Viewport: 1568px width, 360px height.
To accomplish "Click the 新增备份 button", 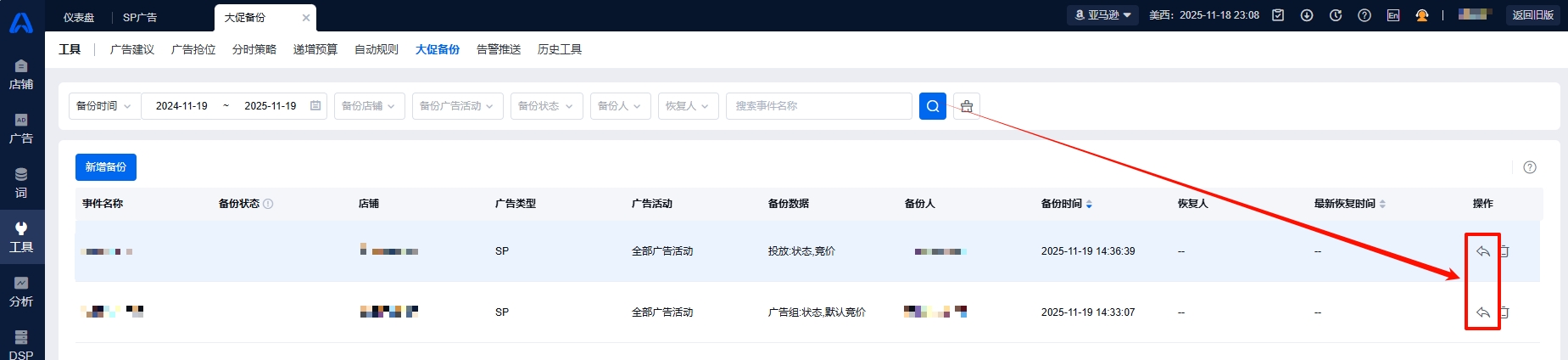I will pyautogui.click(x=106, y=167).
